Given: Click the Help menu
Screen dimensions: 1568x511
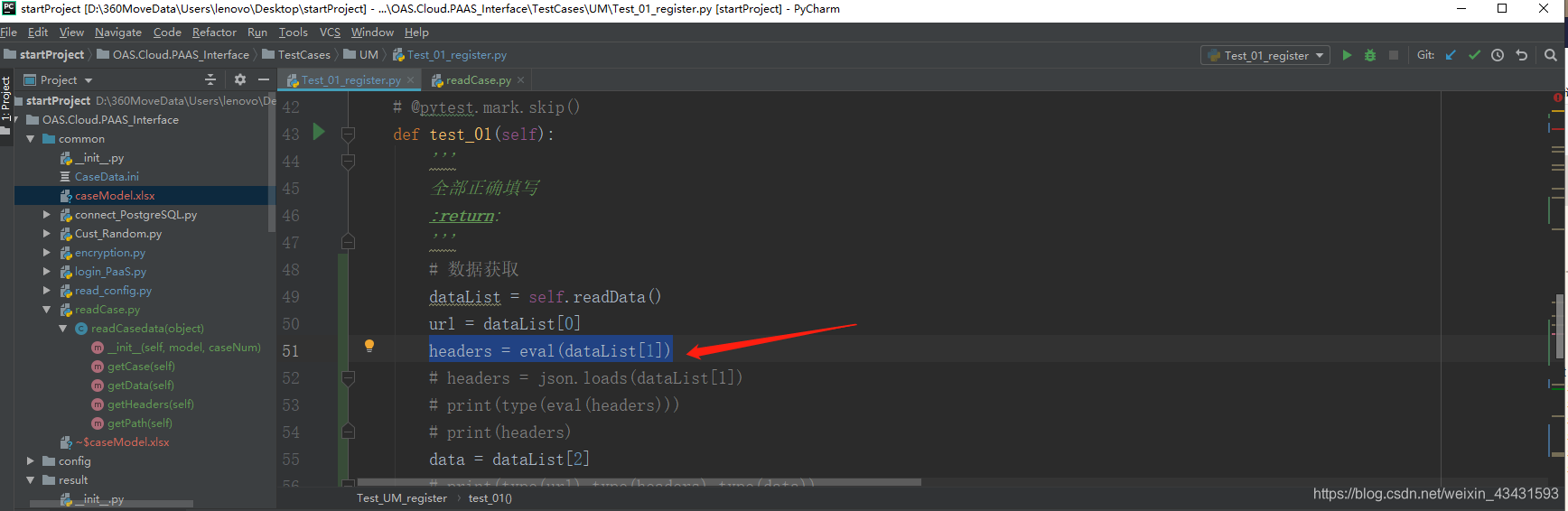Looking at the screenshot, I should click(416, 33).
